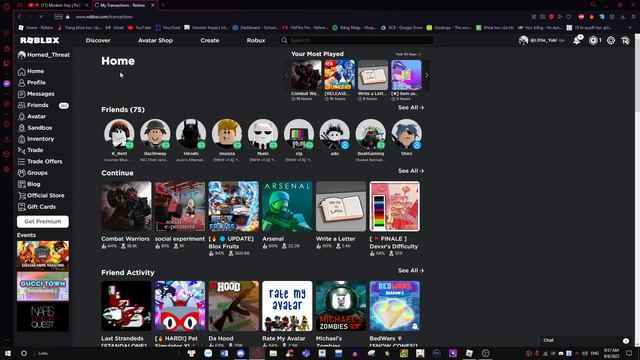Open the Robux menu
This screenshot has width=640, height=360.
point(256,40)
